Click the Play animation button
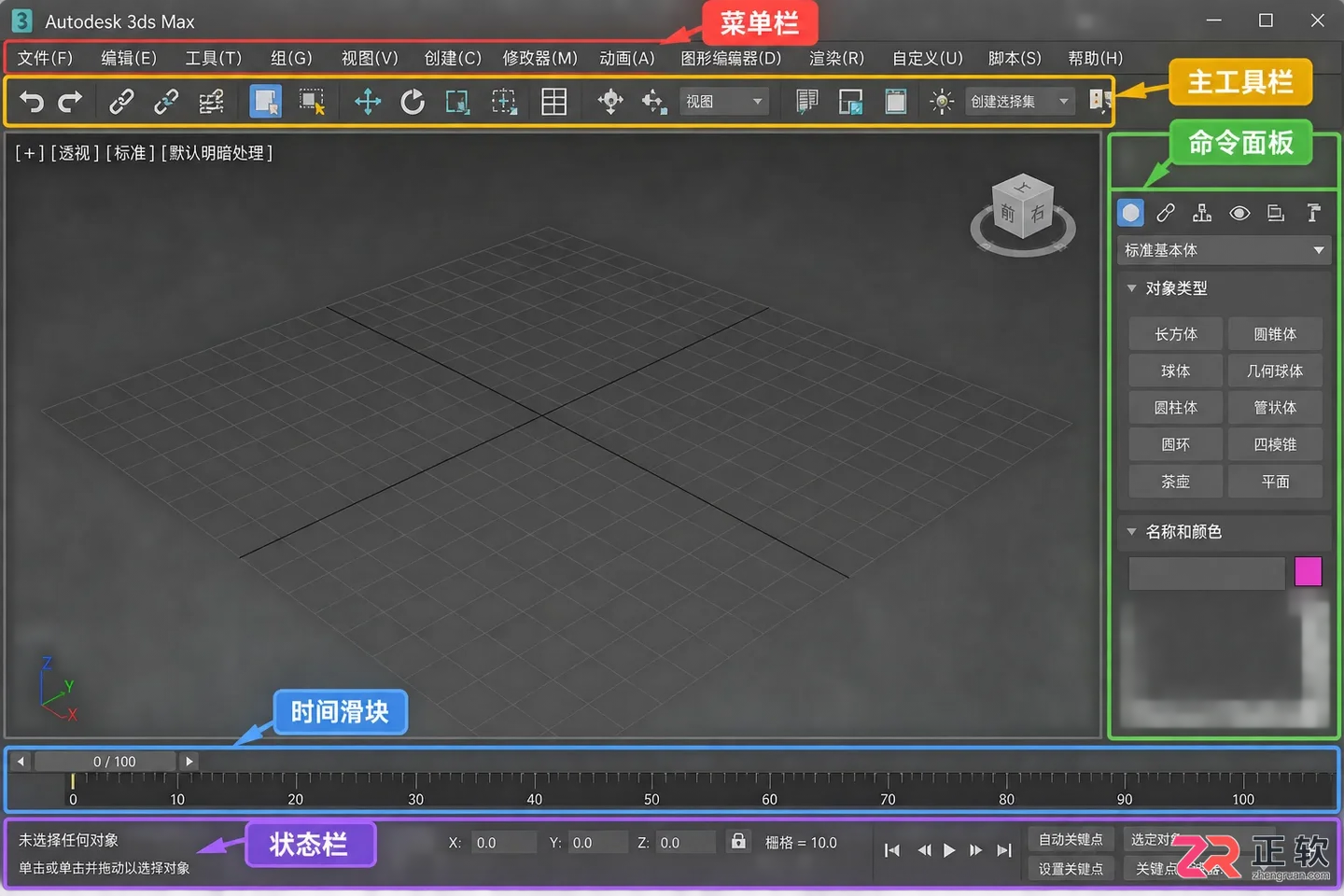 tap(949, 850)
